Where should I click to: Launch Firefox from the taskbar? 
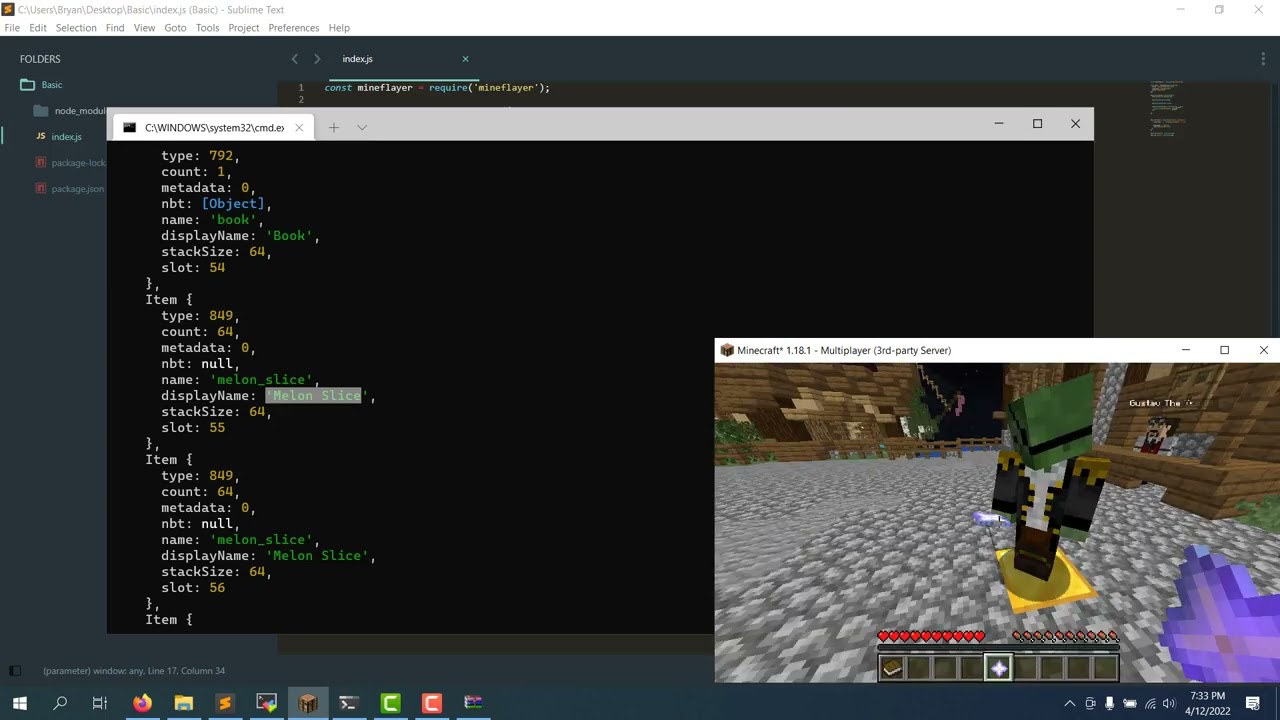click(142, 703)
